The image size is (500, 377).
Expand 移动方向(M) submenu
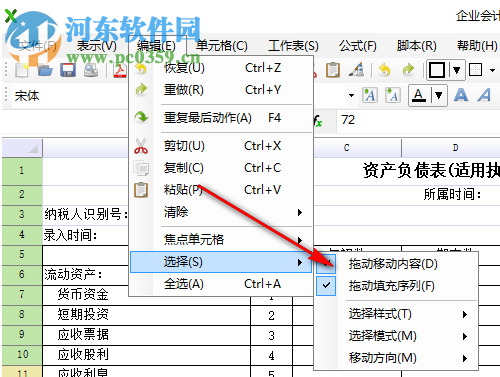click(397, 358)
